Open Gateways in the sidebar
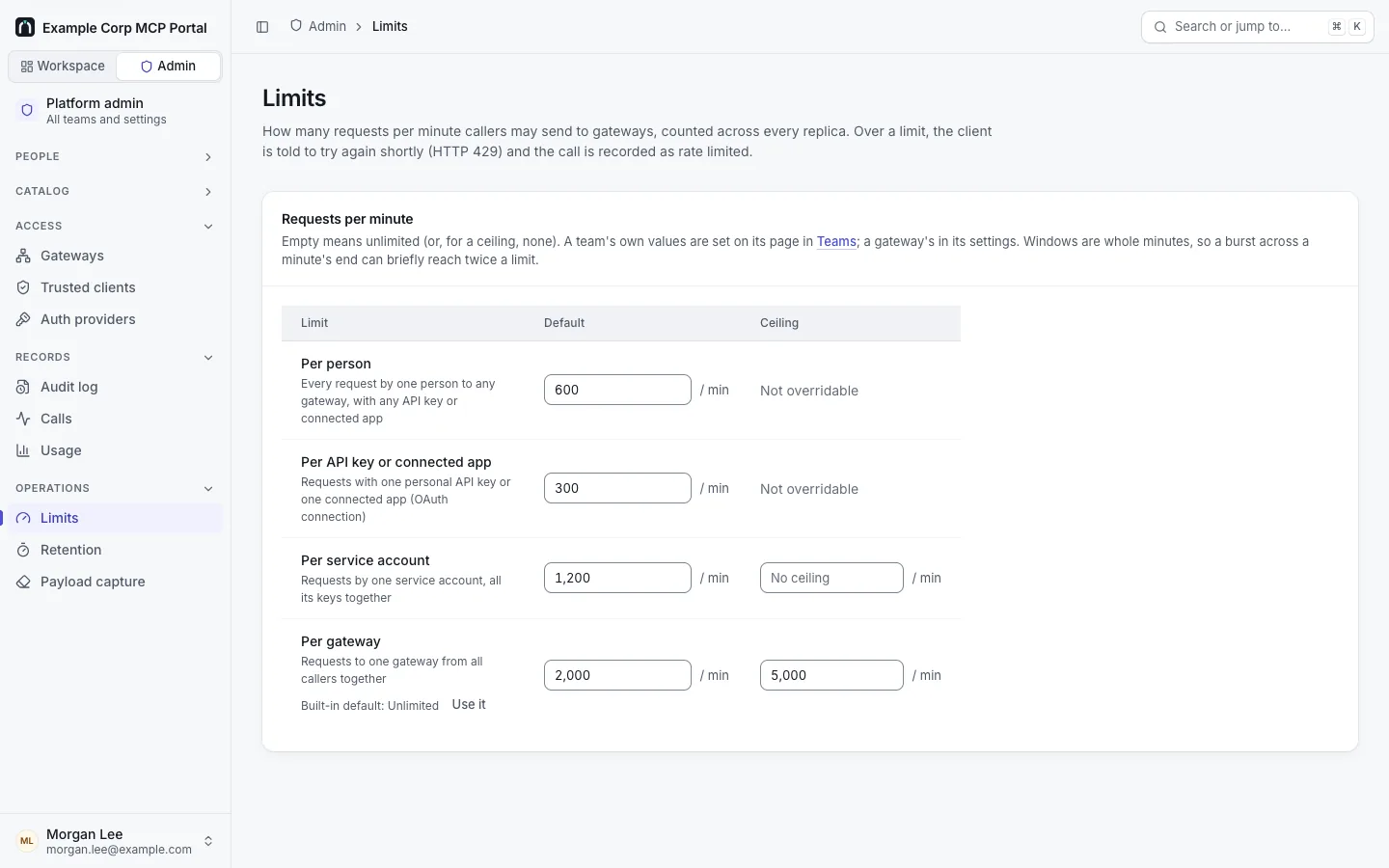Viewport: 1389px width, 868px height. click(116, 256)
